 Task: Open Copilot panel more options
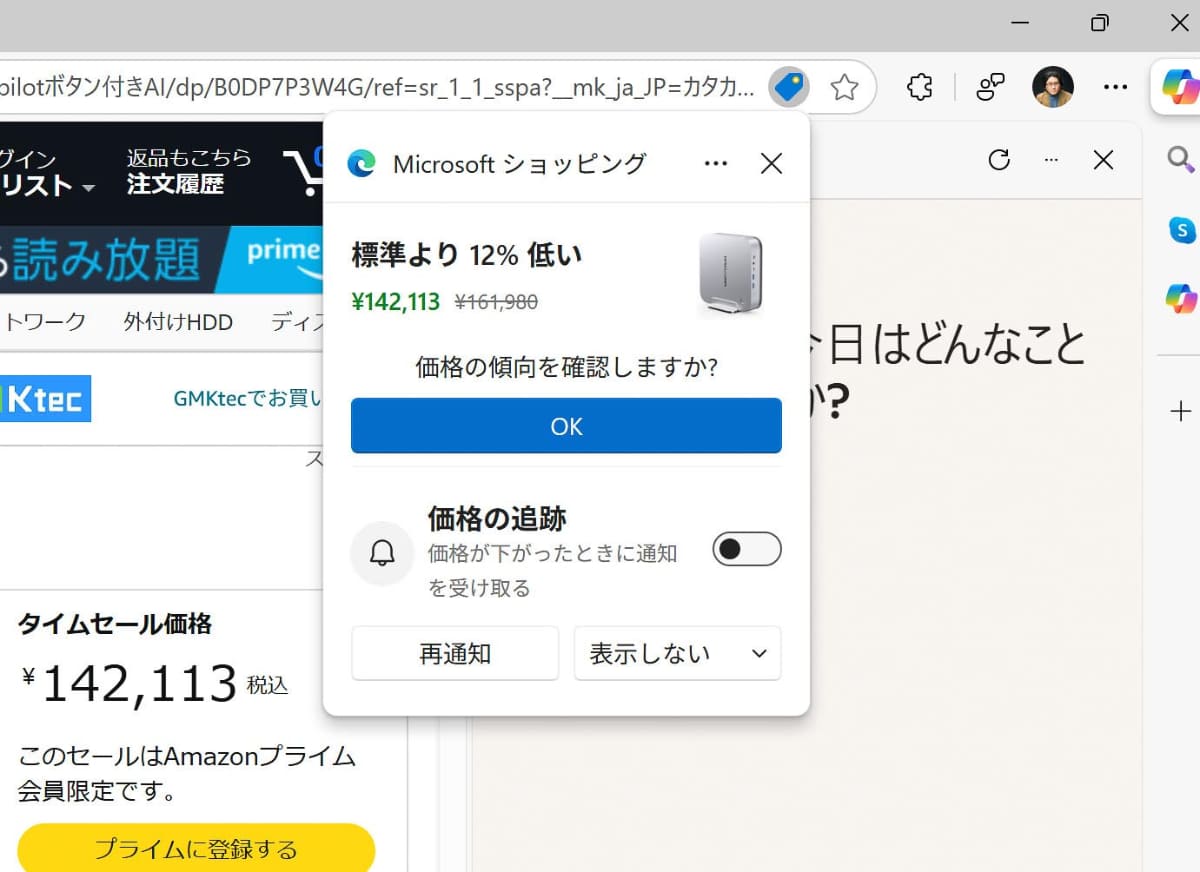[1050, 160]
